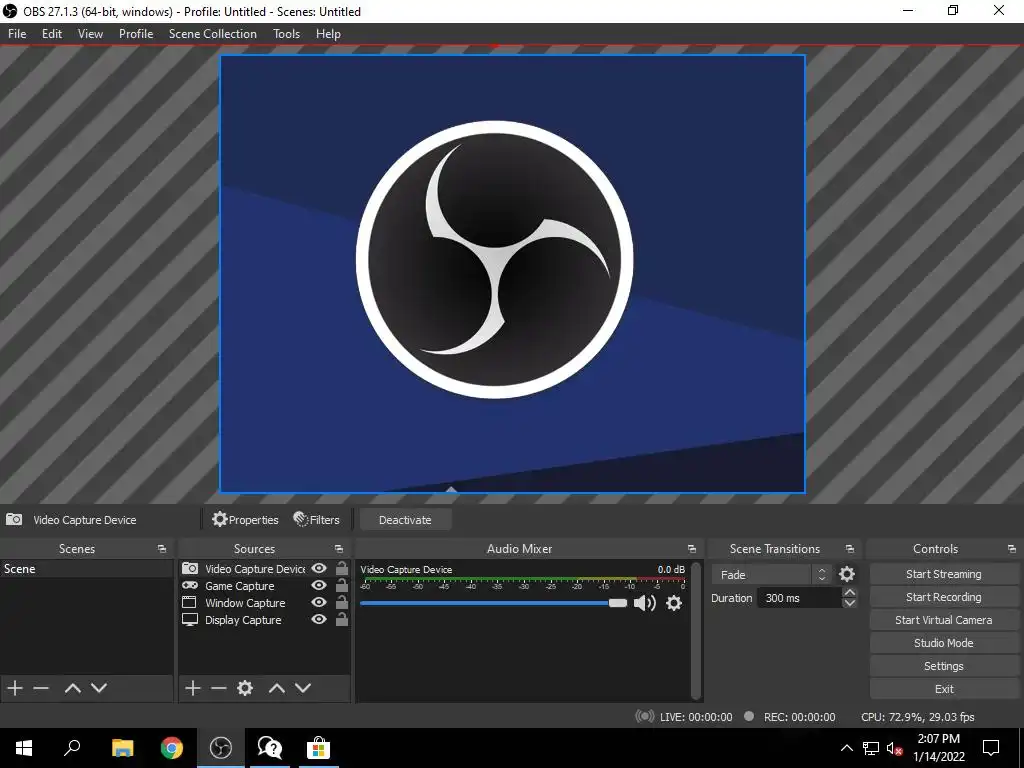
Task: Lock the Video Capture Device source
Action: (x=342, y=568)
